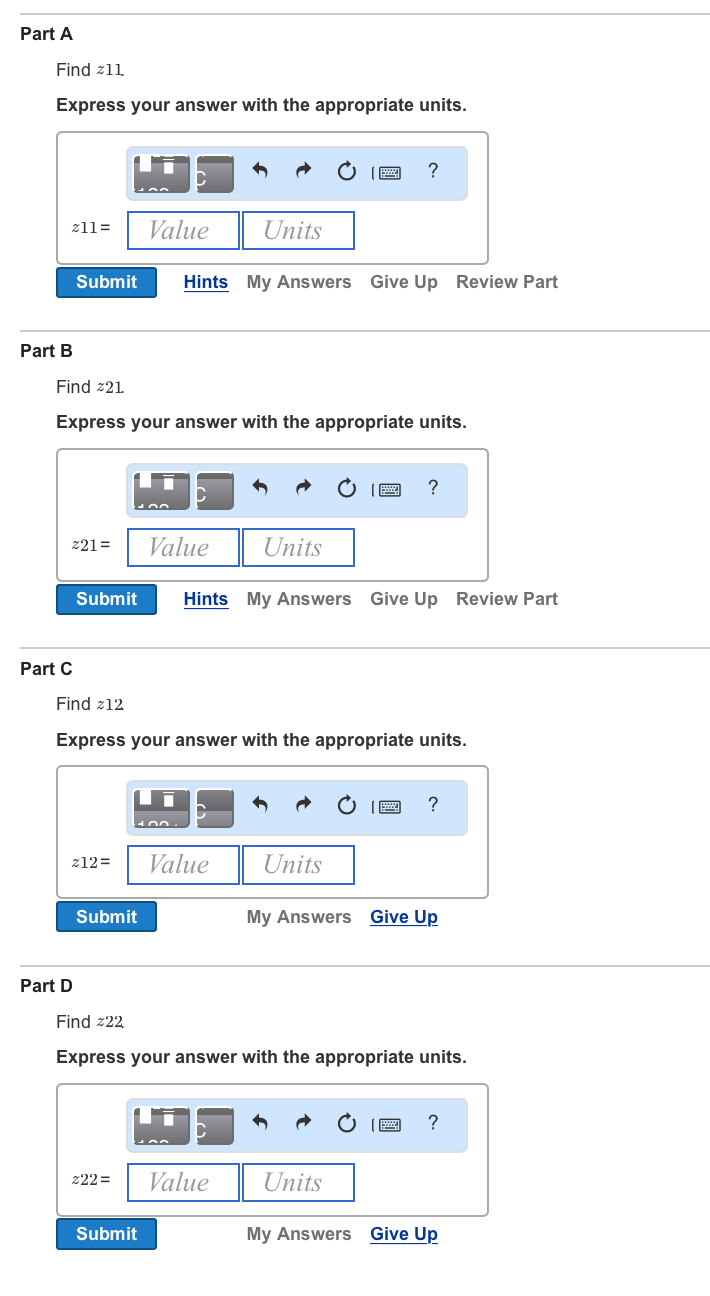Open Hints for Part B
This screenshot has width=710, height=1296.
[x=206, y=599]
